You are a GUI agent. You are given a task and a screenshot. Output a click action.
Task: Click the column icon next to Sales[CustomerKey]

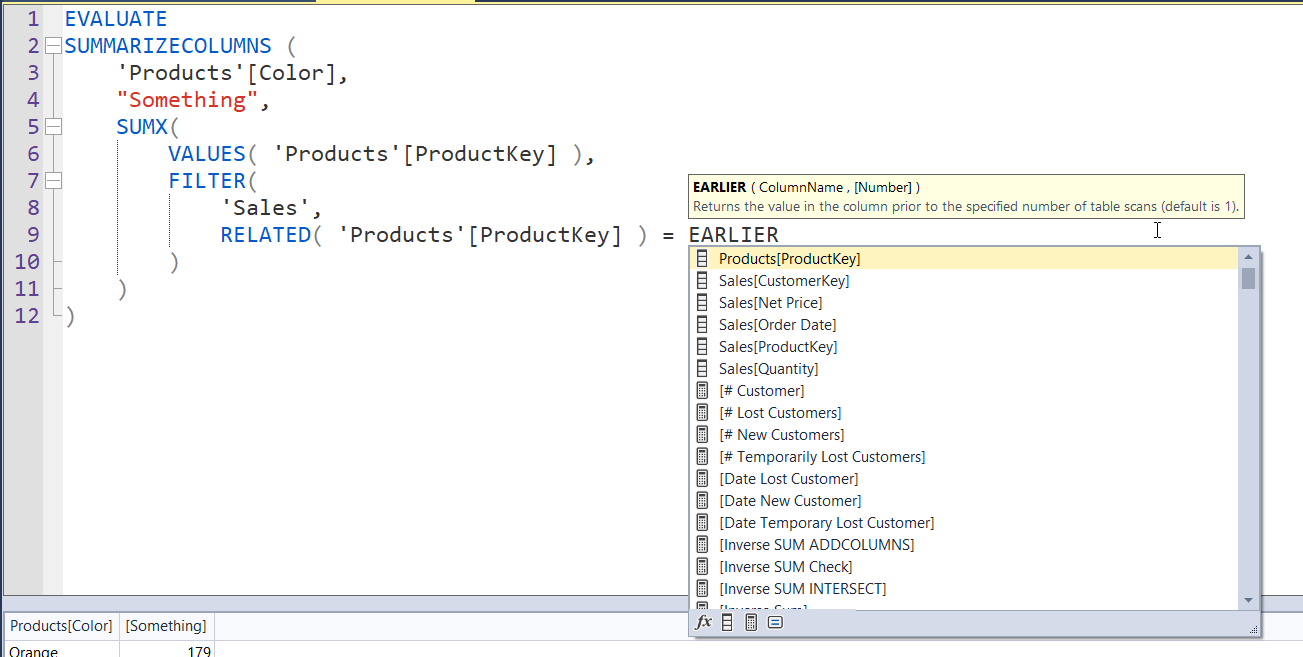(x=701, y=280)
